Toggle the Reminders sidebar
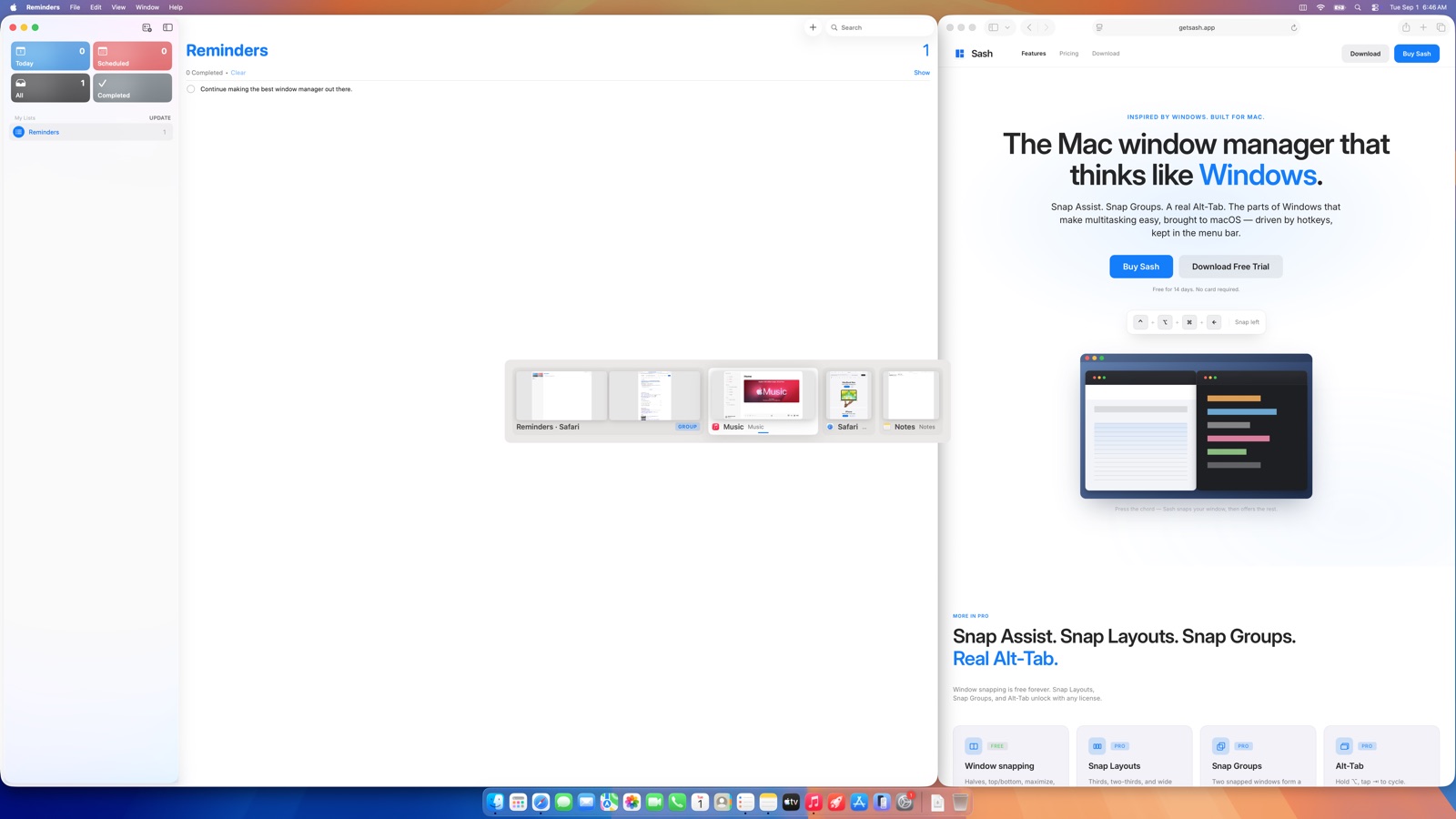The image size is (1456, 819). (x=167, y=27)
